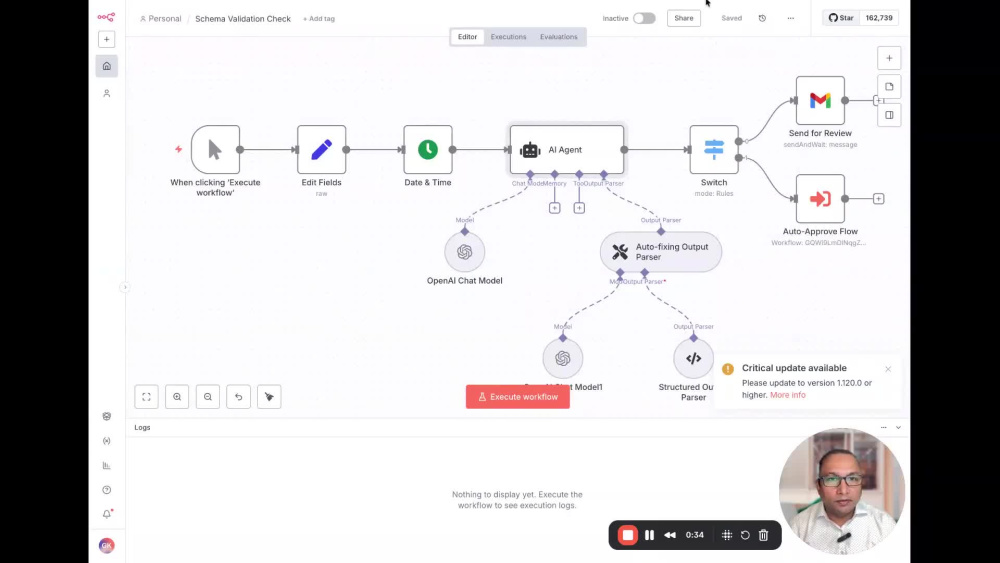Screen dimensions: 1000x563
Task: Click the plus button in left sidebar
Action: click(107, 40)
